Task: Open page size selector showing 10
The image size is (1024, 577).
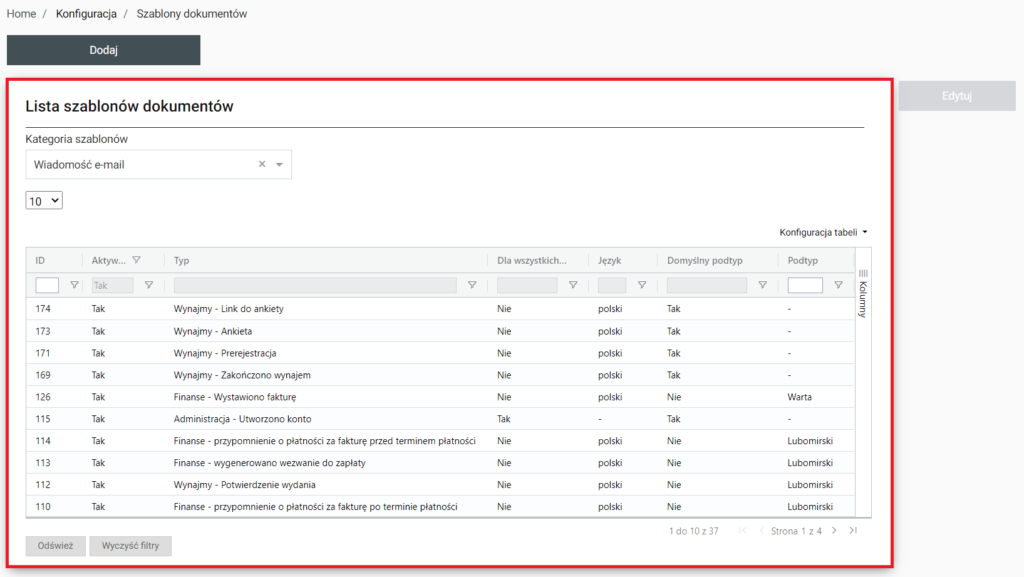Action: coord(44,201)
